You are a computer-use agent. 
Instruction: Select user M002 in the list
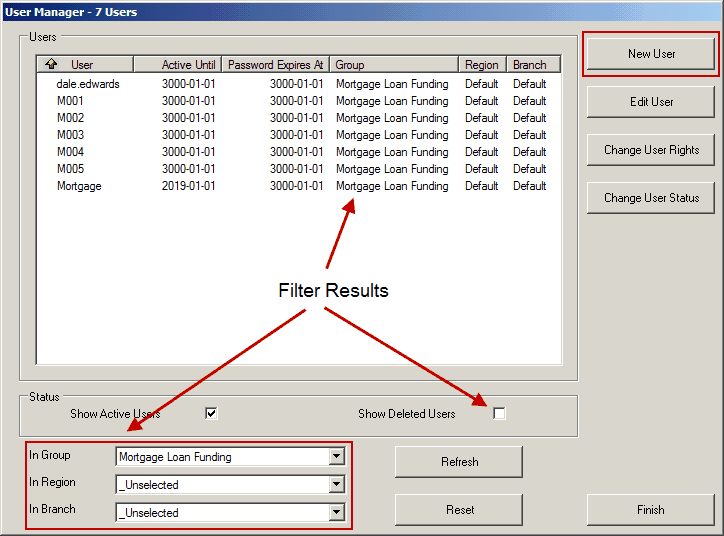click(x=70, y=118)
